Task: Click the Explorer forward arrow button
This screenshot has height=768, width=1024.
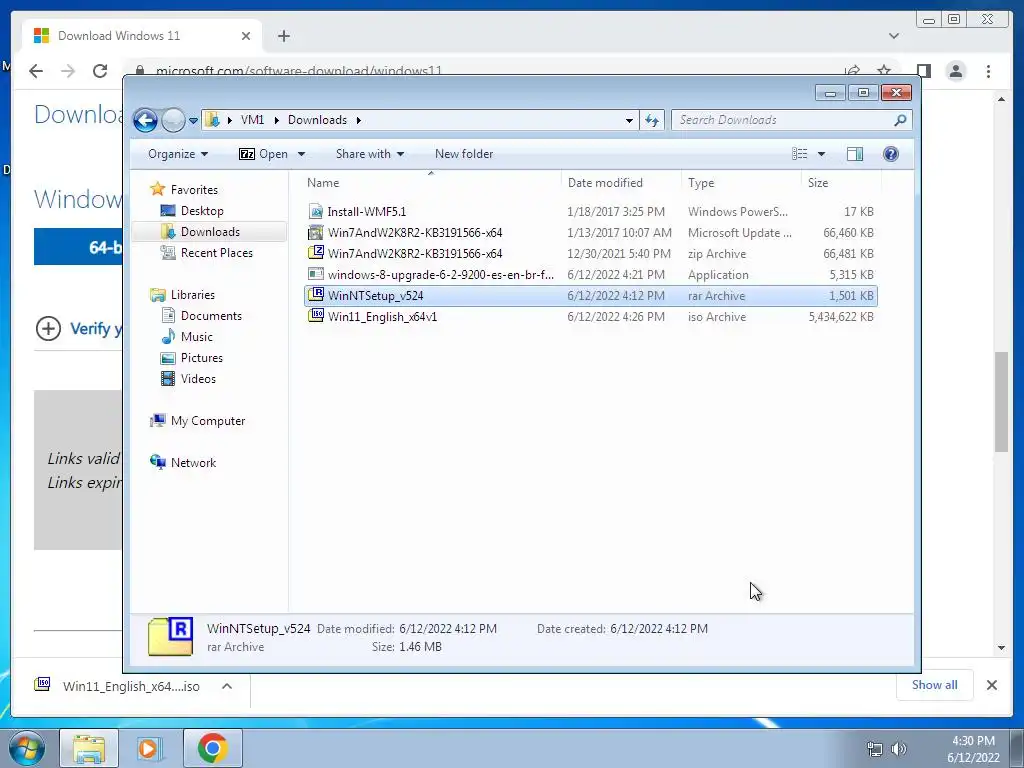Action: tap(173, 120)
